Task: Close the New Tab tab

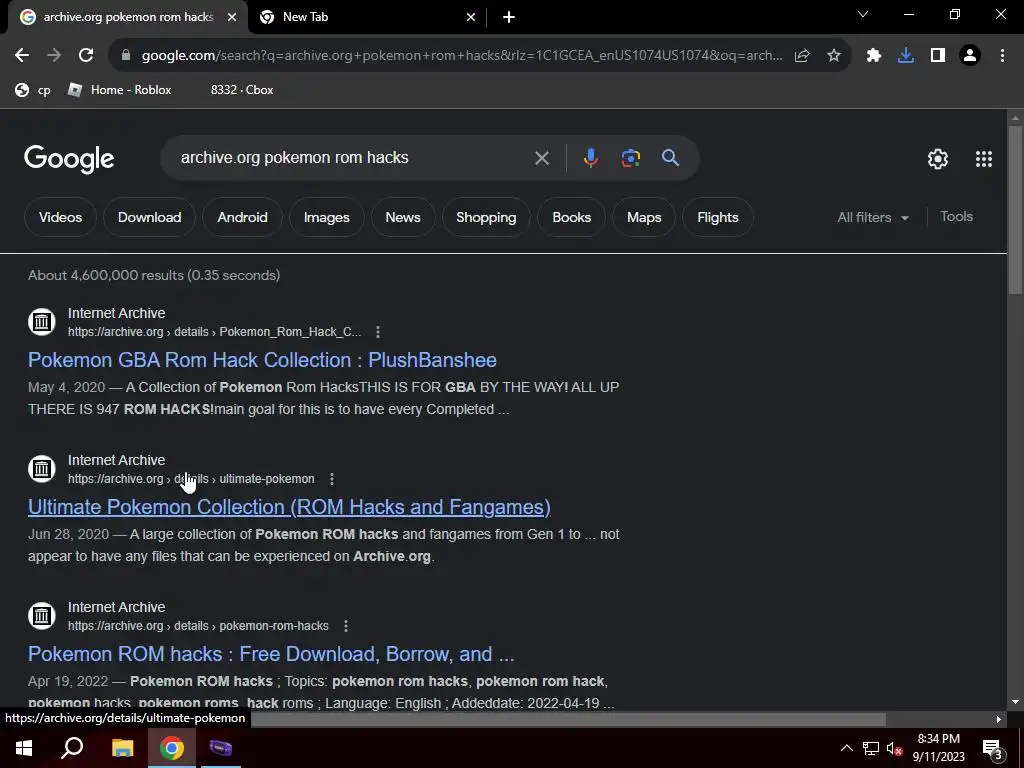Action: tap(471, 17)
